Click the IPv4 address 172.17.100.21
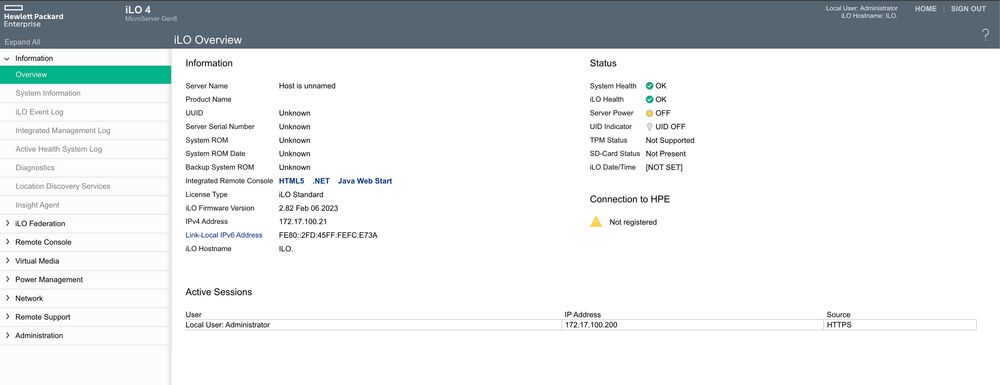Image resolution: width=1000 pixels, height=385 pixels. coord(303,222)
